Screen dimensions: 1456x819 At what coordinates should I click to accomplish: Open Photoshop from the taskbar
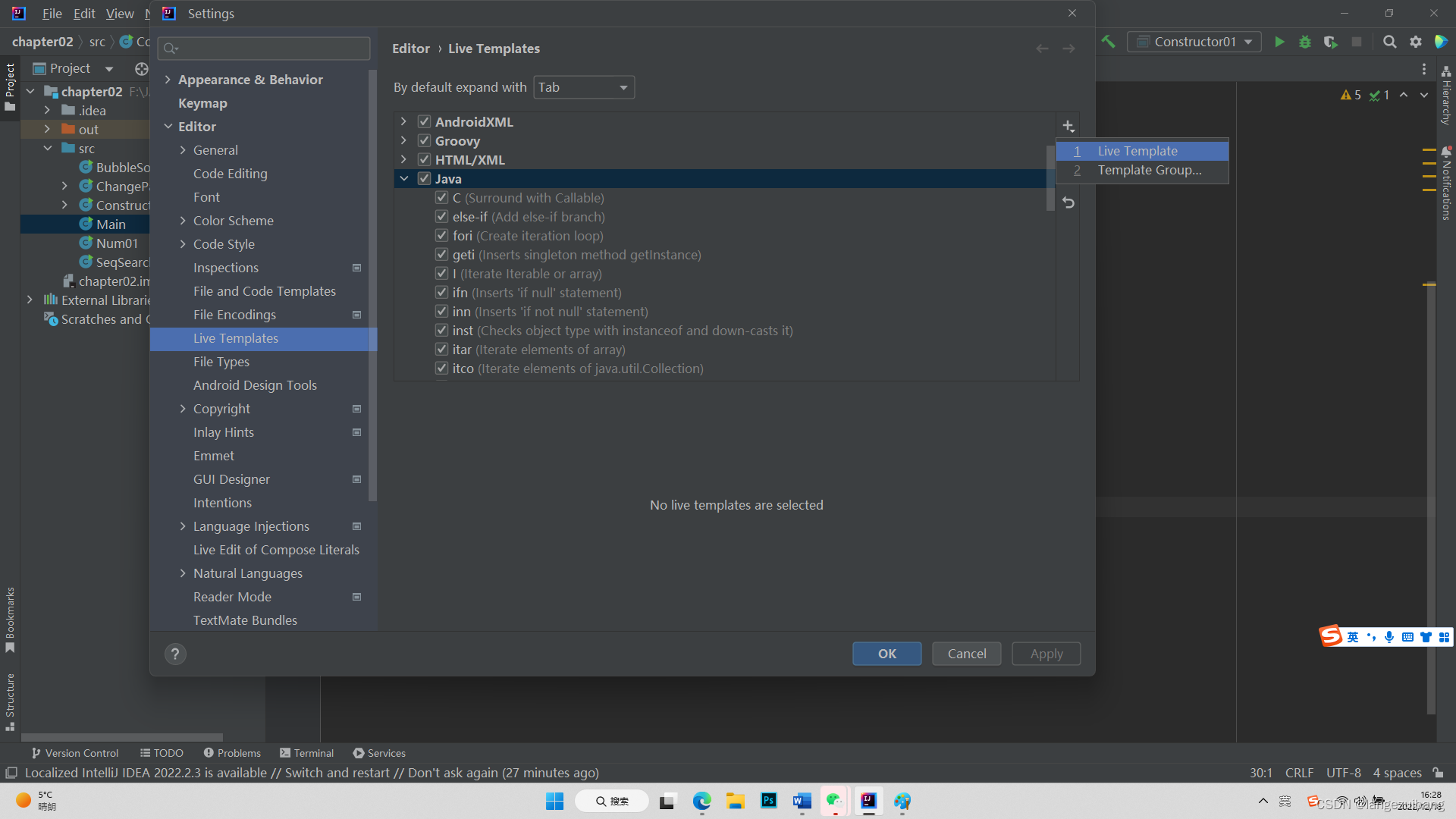(768, 801)
